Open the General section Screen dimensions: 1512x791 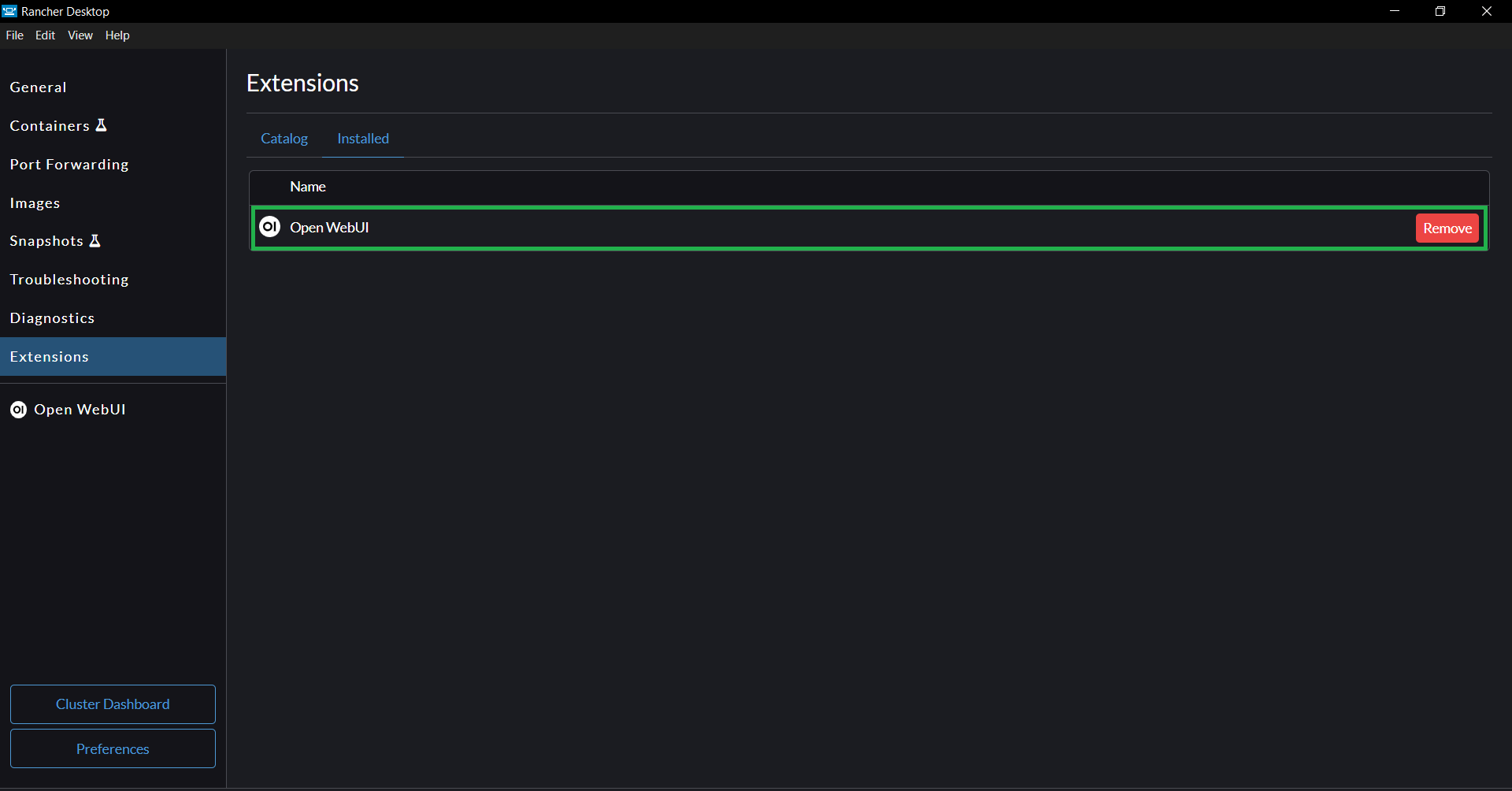(x=113, y=87)
